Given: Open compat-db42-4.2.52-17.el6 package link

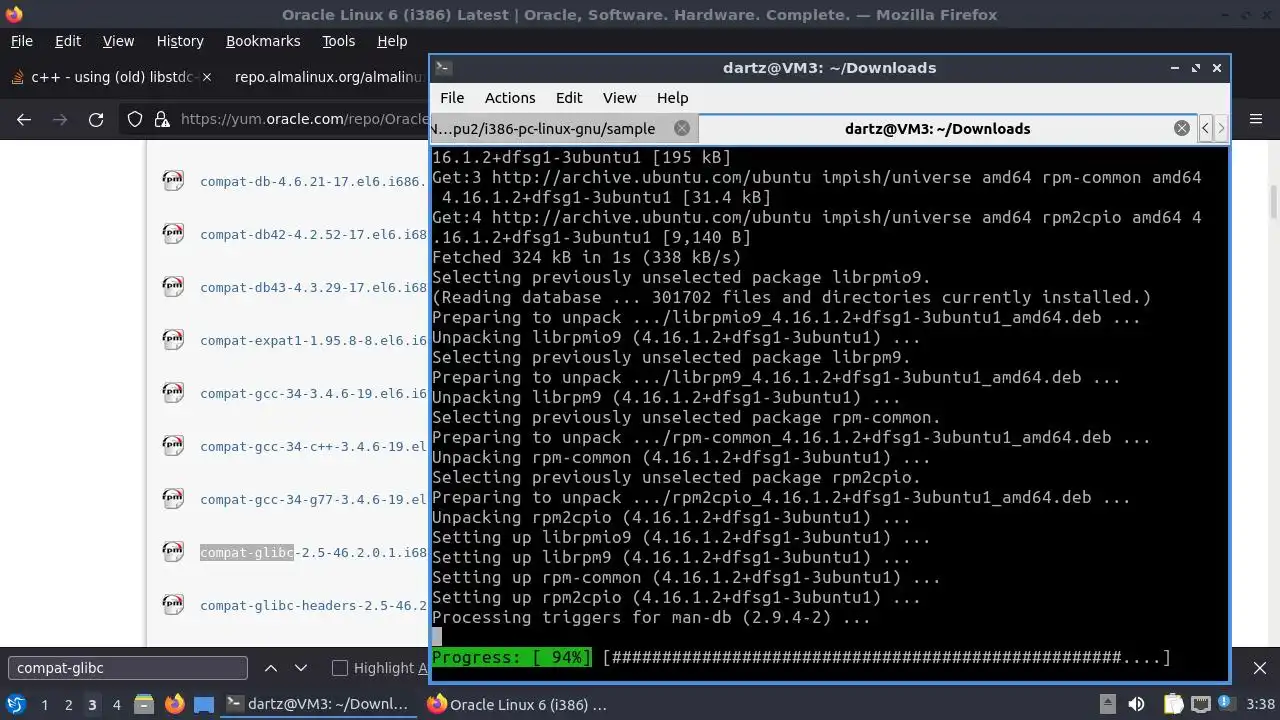Looking at the screenshot, I should click(313, 234).
